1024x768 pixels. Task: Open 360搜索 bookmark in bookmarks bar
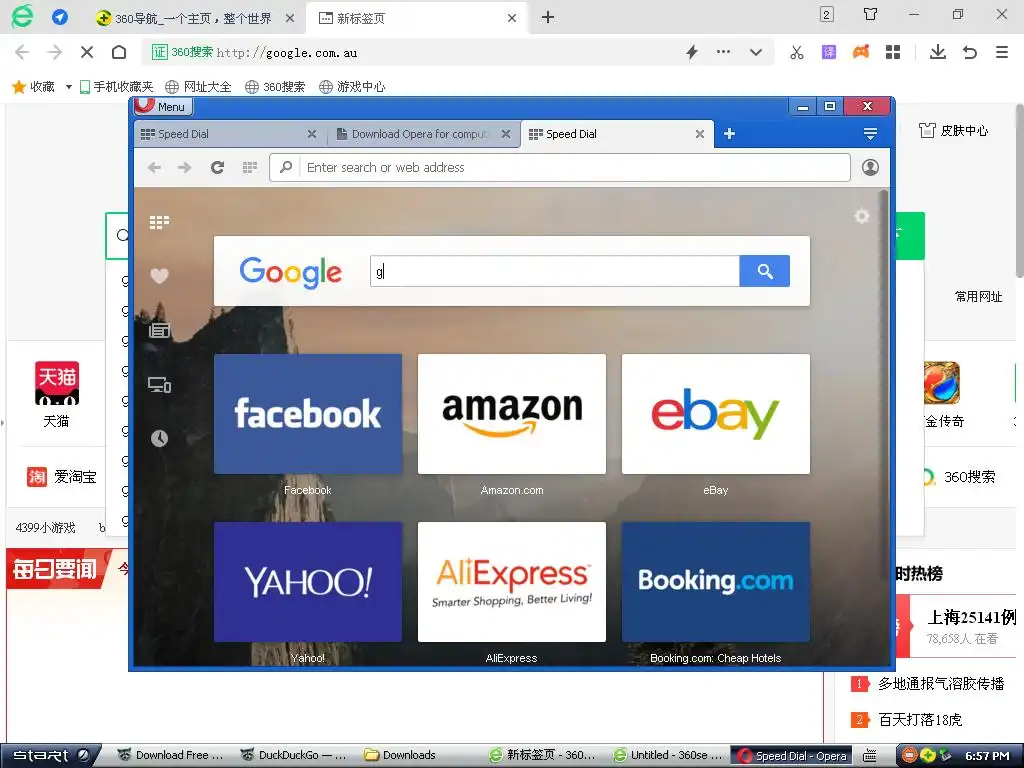pos(275,86)
